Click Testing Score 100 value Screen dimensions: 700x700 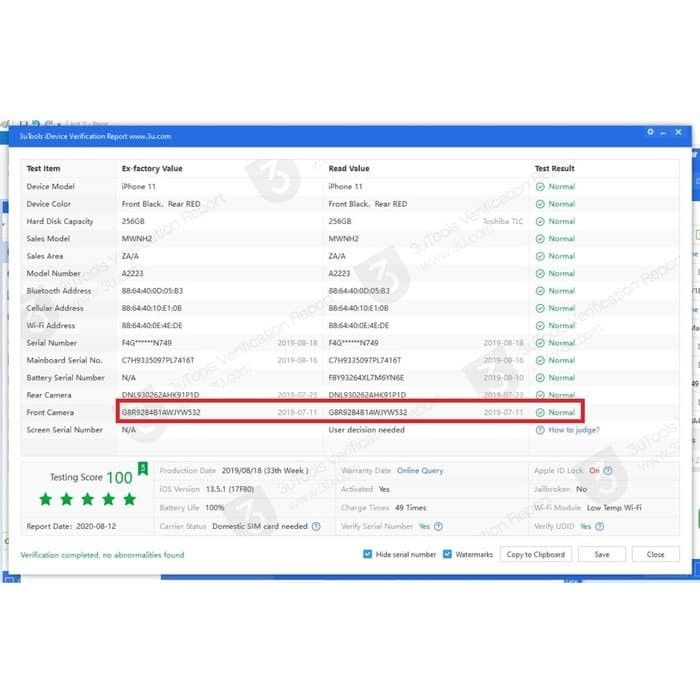click(x=119, y=478)
